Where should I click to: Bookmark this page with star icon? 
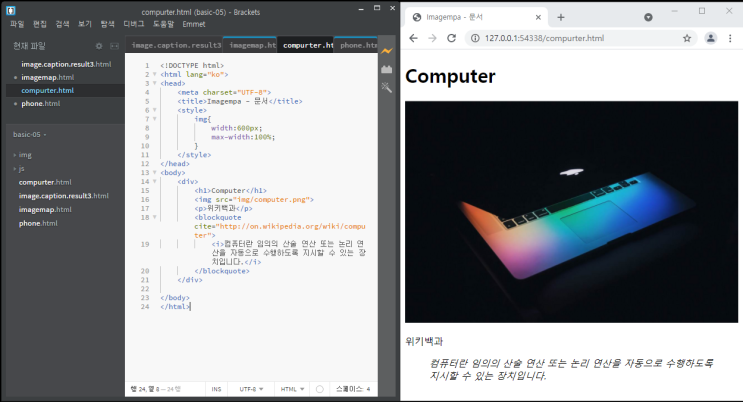tap(687, 38)
